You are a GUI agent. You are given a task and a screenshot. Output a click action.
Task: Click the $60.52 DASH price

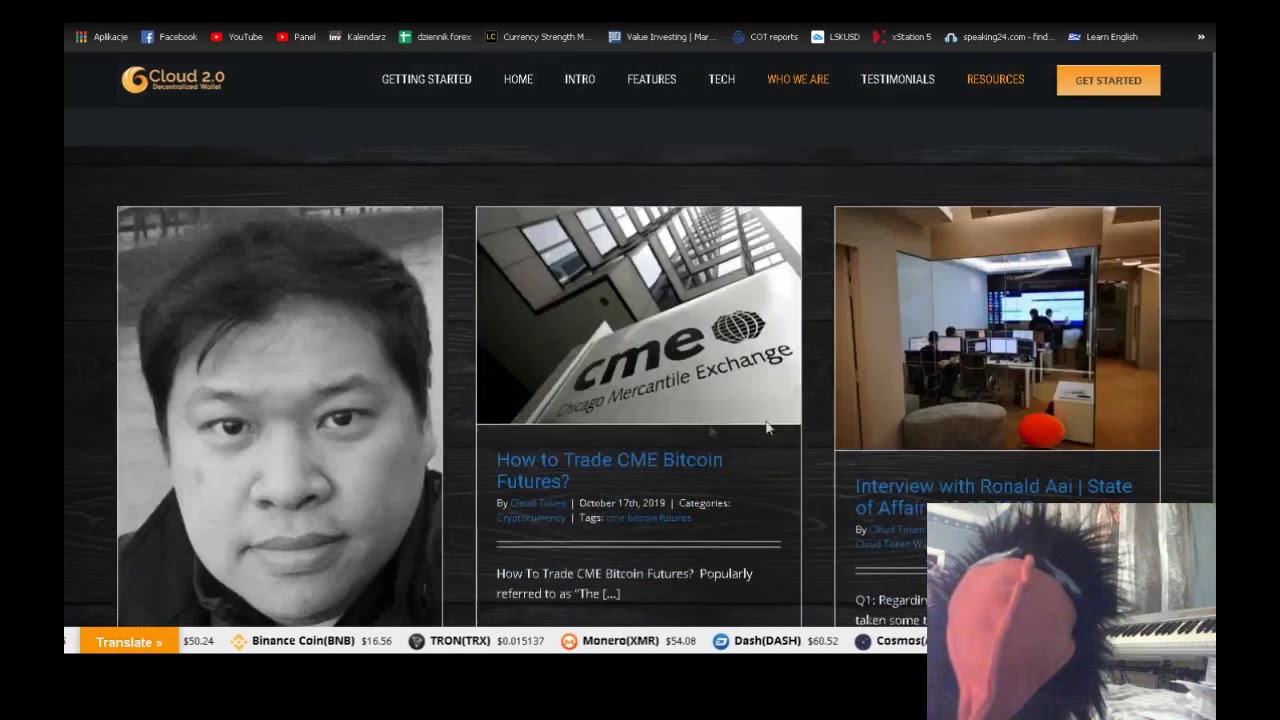coord(823,641)
